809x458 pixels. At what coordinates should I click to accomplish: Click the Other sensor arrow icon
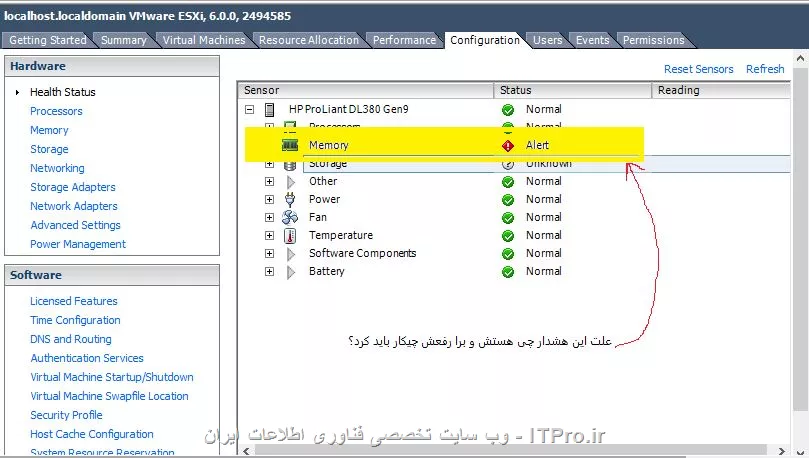(291, 182)
